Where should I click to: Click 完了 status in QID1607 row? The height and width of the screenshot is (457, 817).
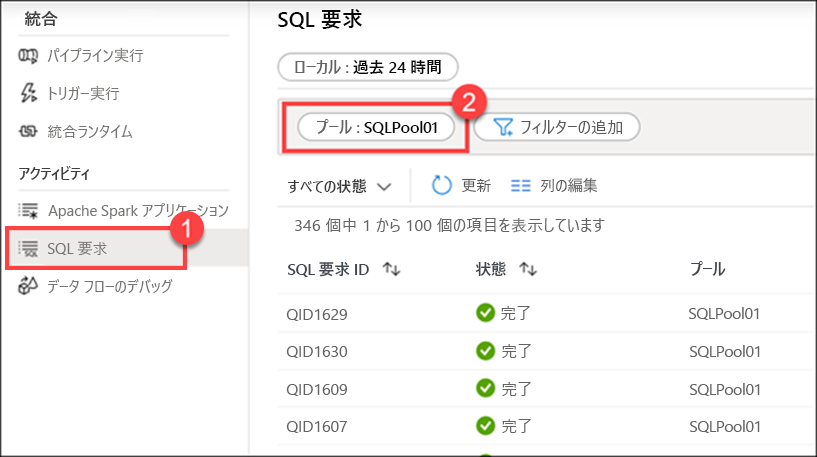click(516, 426)
